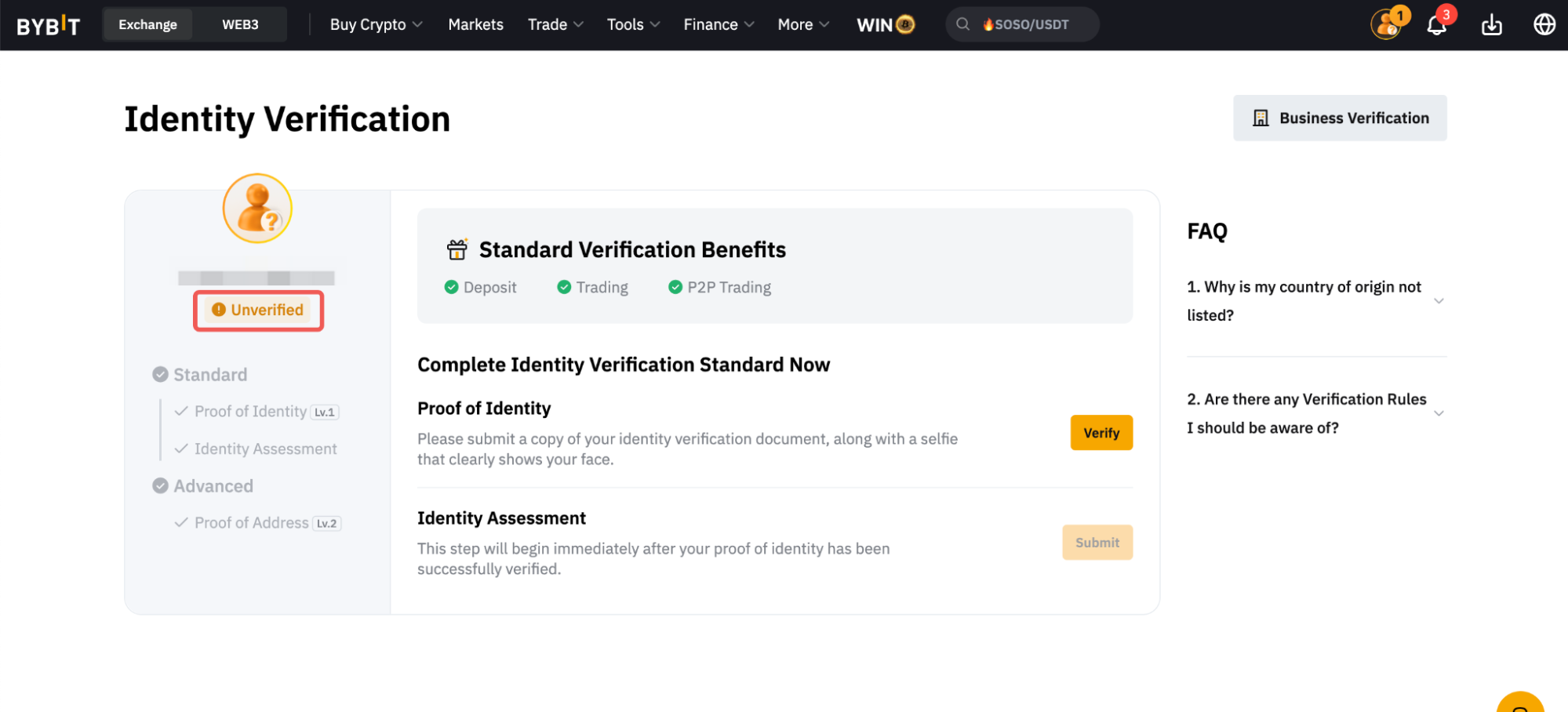Screen dimensions: 1568x712
Task: Click the large profile avatar picture
Action: pyautogui.click(x=257, y=209)
